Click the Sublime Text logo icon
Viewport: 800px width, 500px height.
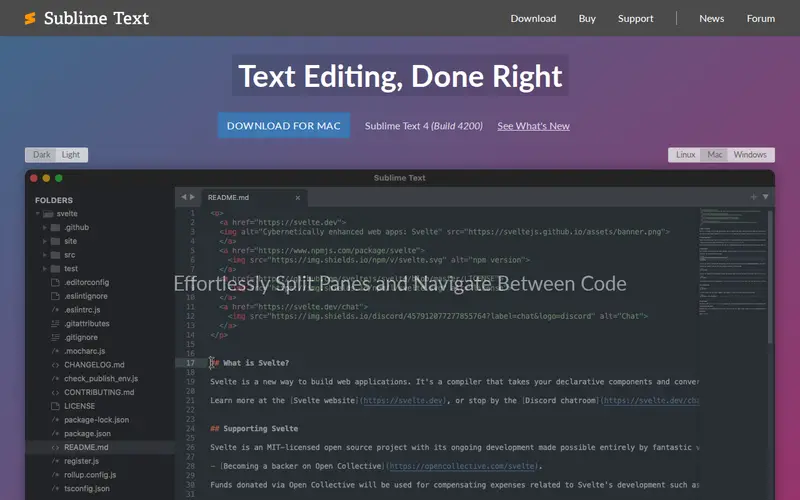[30, 18]
